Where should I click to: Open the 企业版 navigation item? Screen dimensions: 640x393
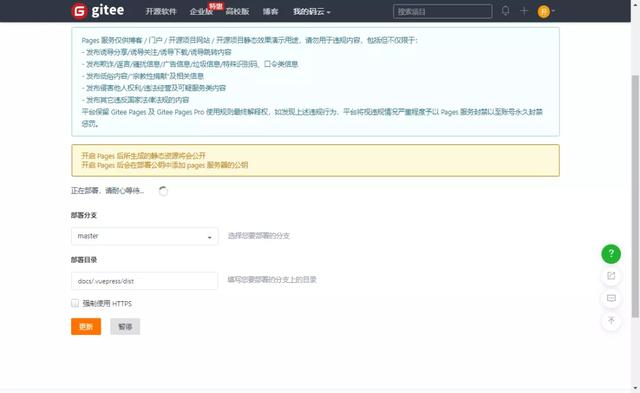(x=201, y=12)
